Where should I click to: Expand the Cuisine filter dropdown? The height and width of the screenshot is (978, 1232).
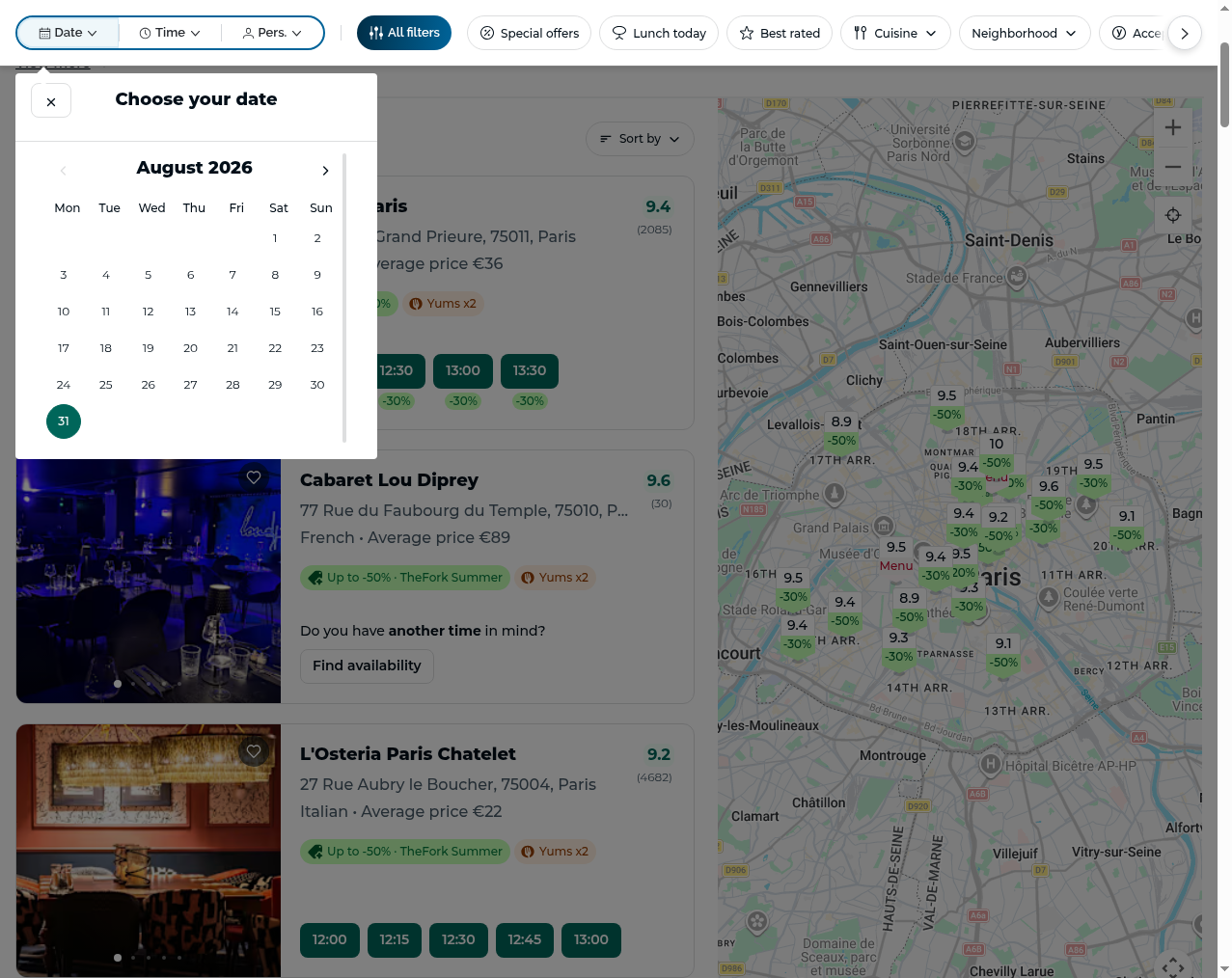[895, 33]
